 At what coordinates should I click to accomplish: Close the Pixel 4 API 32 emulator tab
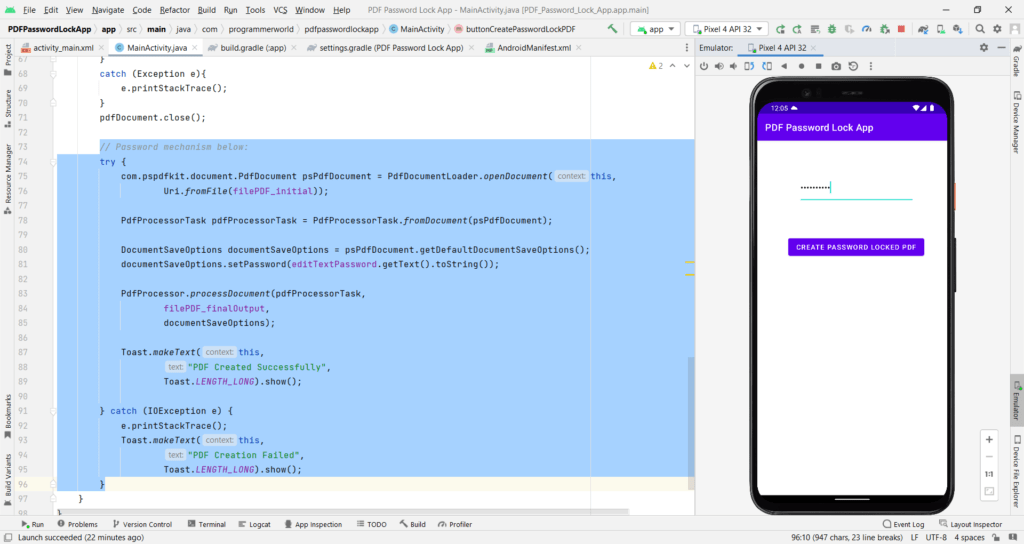pos(813,48)
